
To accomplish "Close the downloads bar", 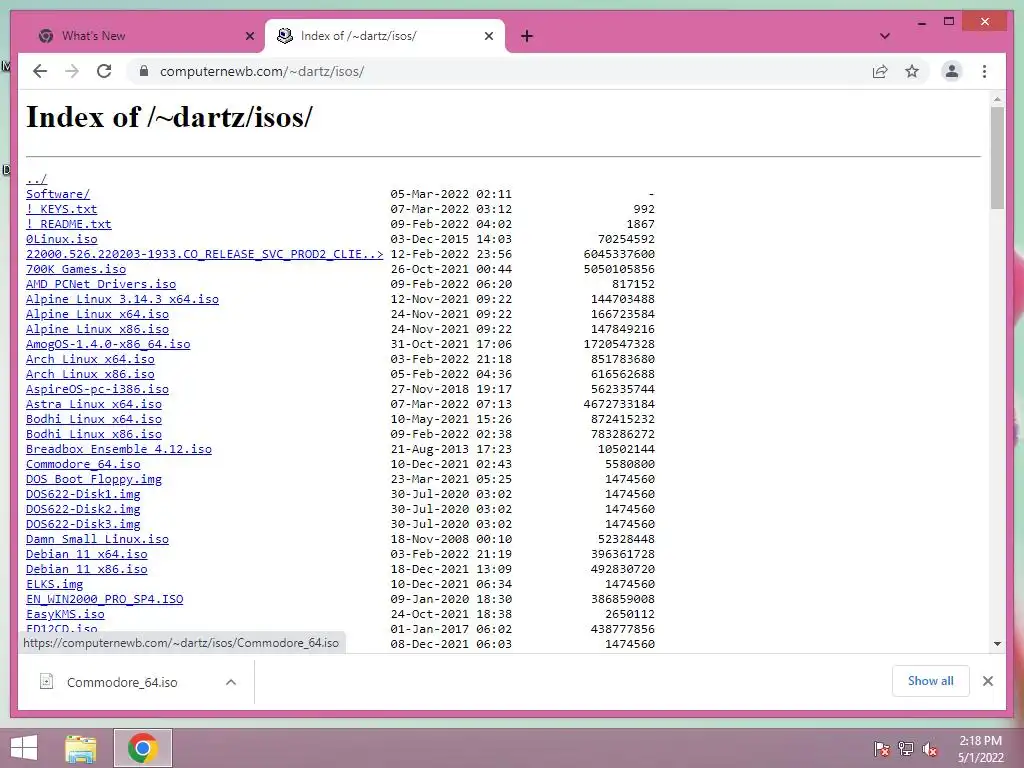I will pyautogui.click(x=987, y=681).
